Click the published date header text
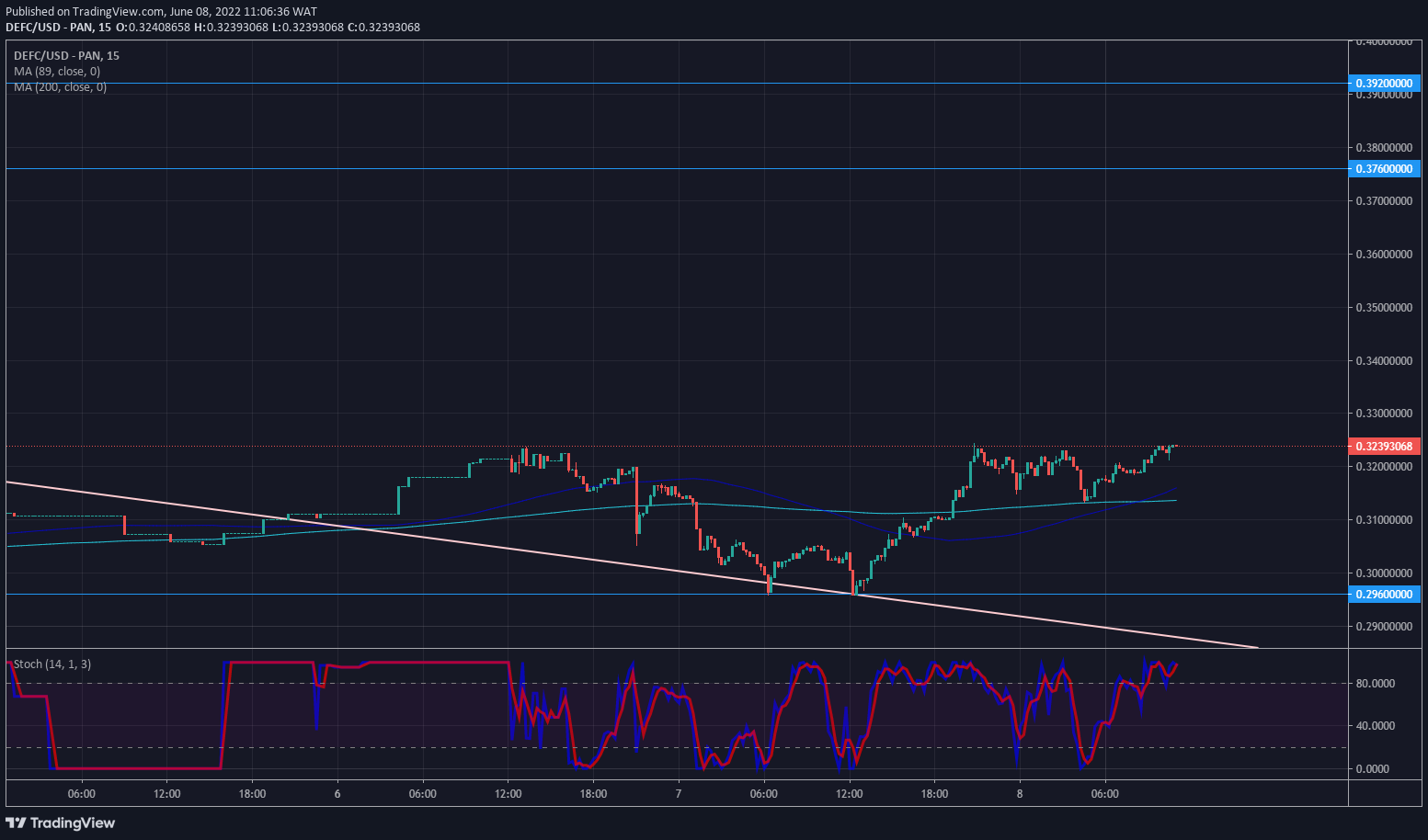 pyautogui.click(x=162, y=12)
